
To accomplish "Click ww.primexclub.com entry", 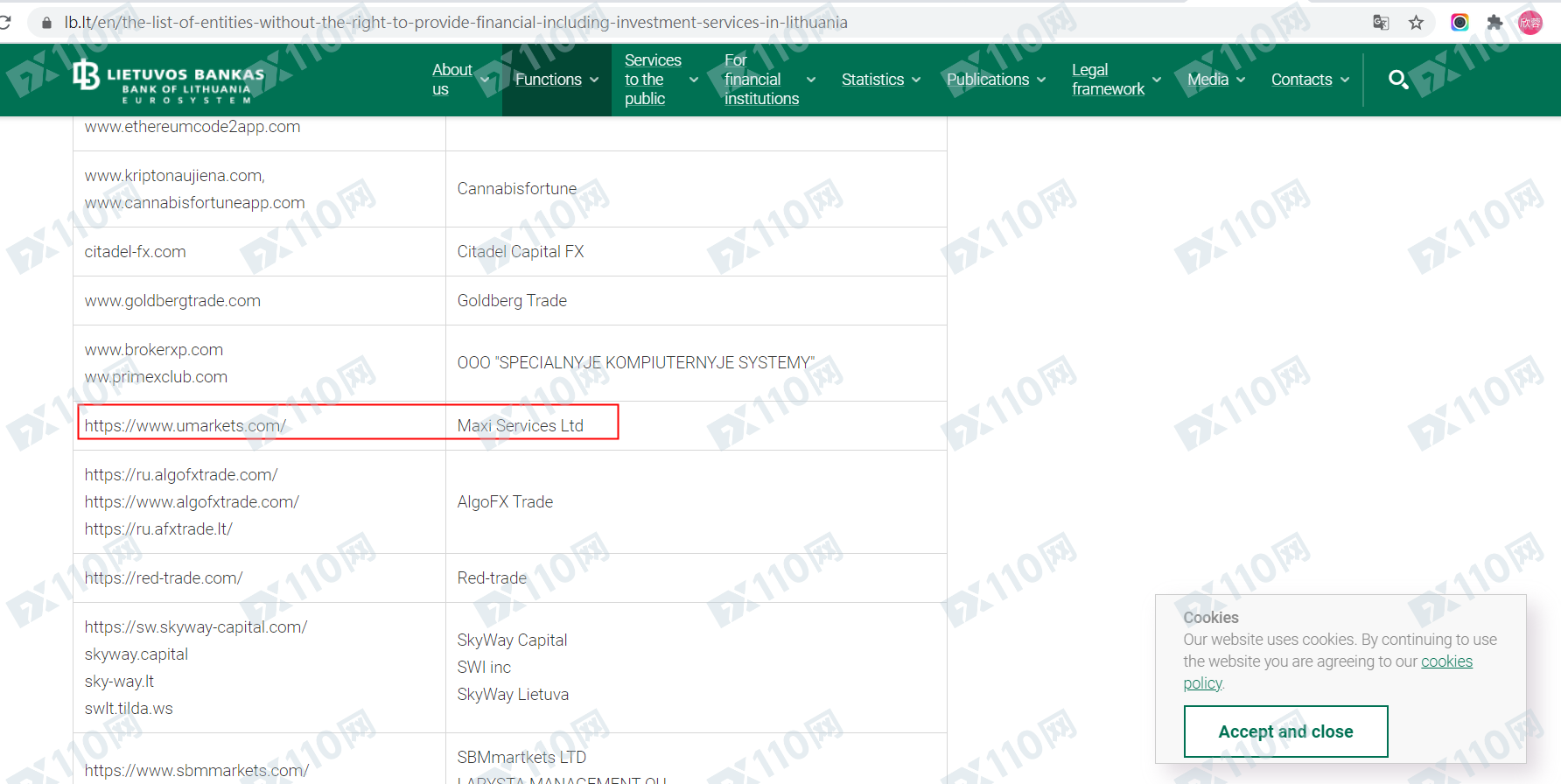I will (156, 377).
